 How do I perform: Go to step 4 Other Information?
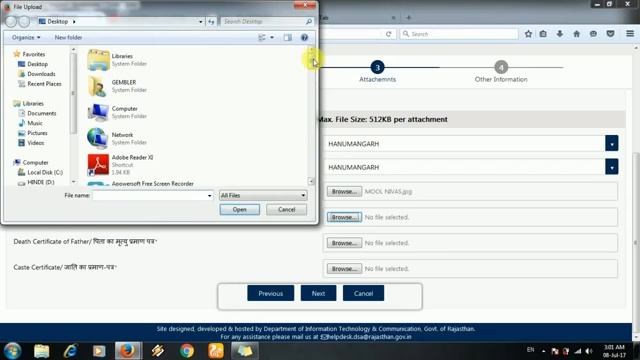tap(501, 67)
